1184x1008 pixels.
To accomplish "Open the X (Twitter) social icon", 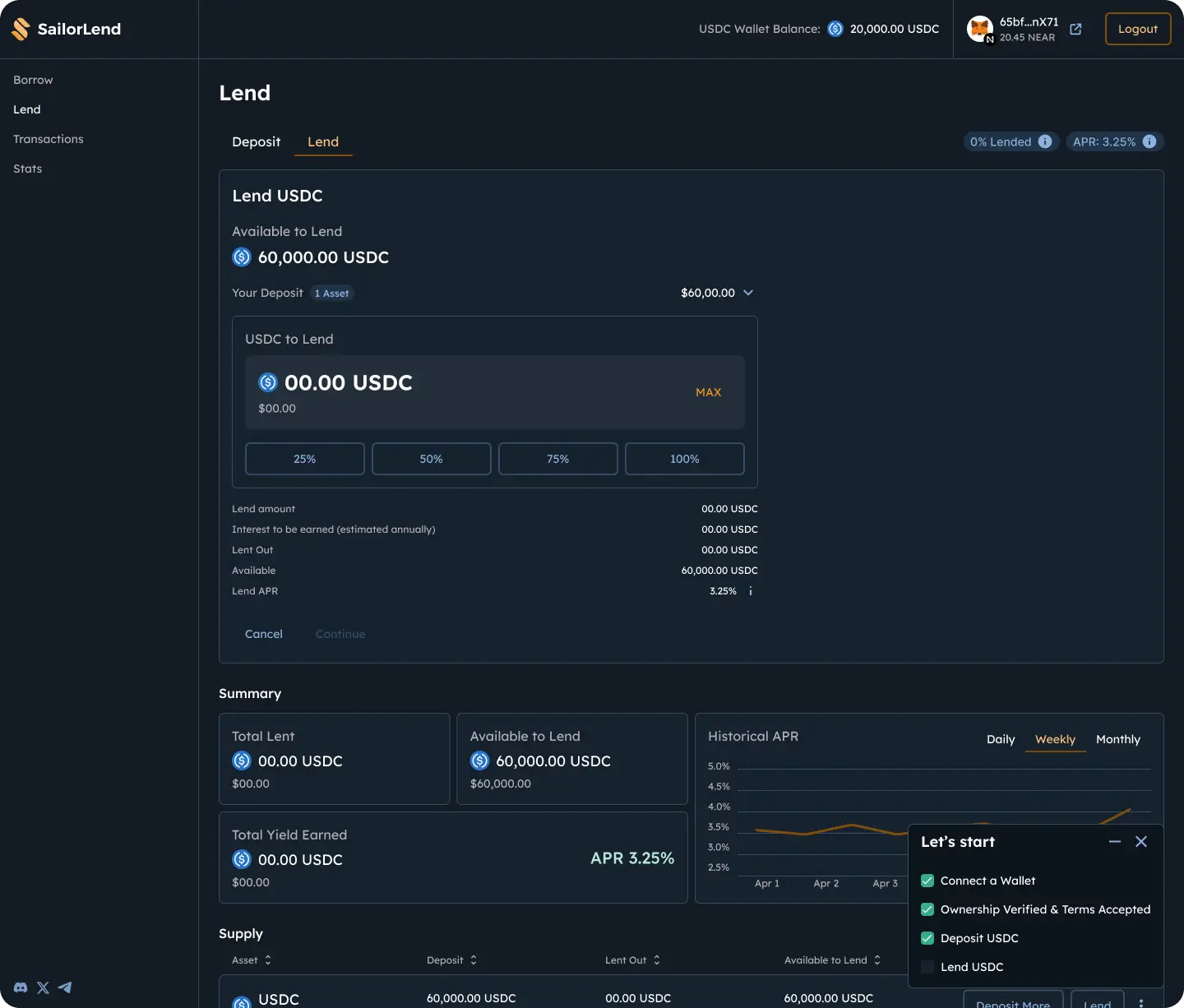I will pos(43,987).
